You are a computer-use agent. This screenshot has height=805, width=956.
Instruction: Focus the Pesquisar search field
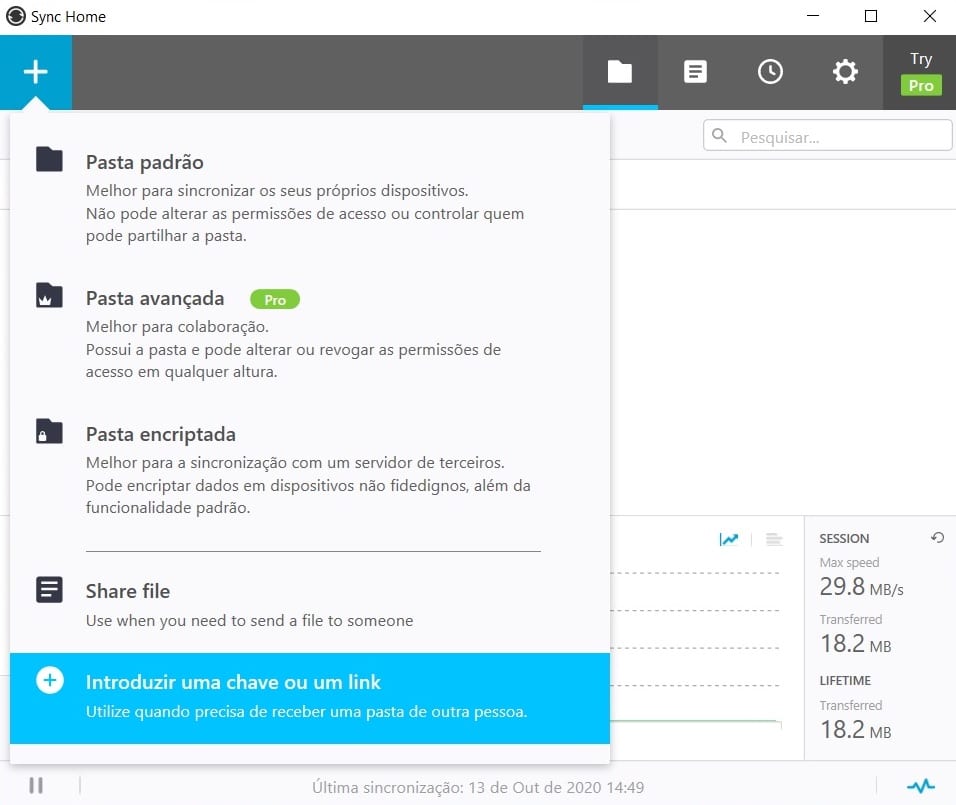[x=827, y=135]
